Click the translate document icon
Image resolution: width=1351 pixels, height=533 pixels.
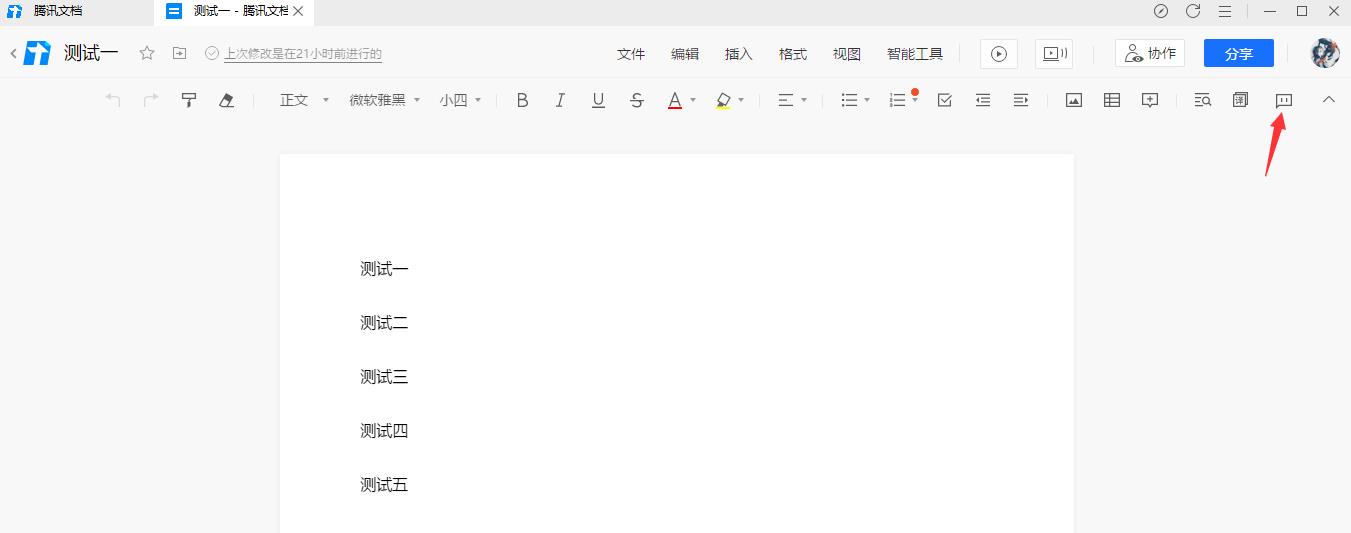(x=1241, y=100)
